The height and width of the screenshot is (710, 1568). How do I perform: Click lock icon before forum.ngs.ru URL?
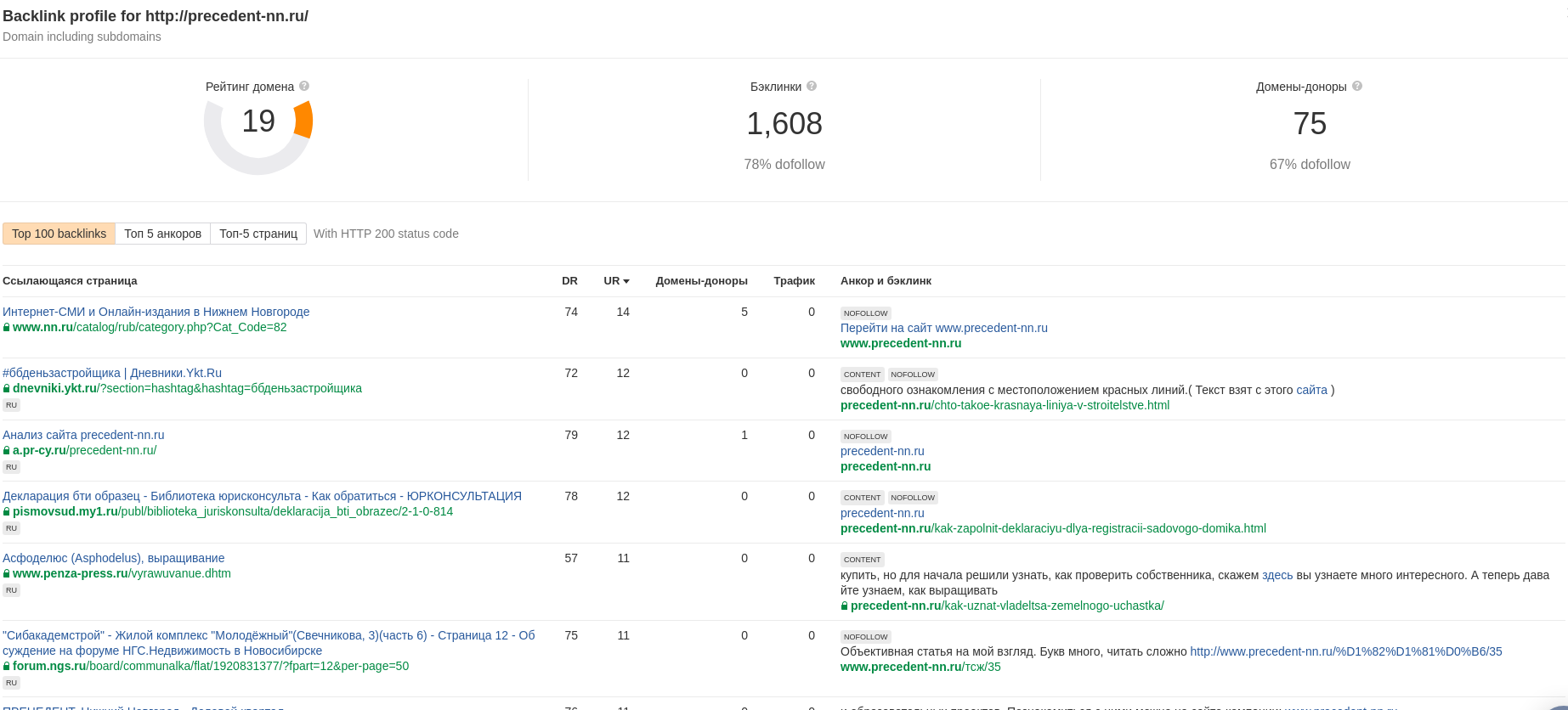(x=7, y=667)
